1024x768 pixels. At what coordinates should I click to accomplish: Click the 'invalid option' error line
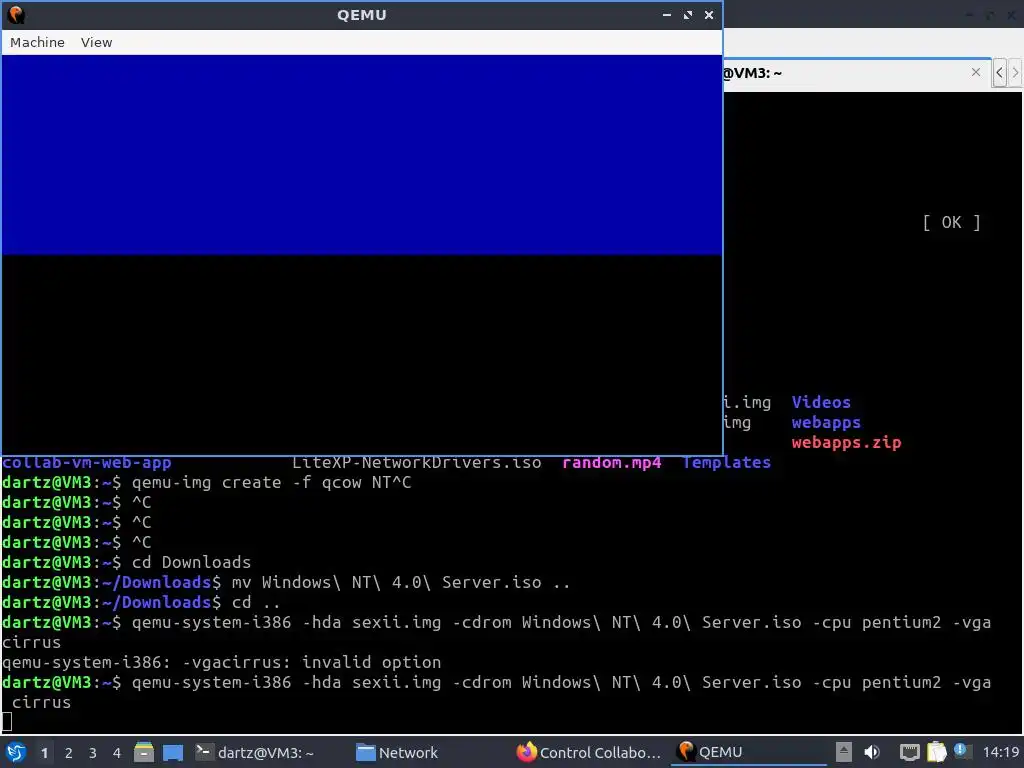[x=221, y=662]
